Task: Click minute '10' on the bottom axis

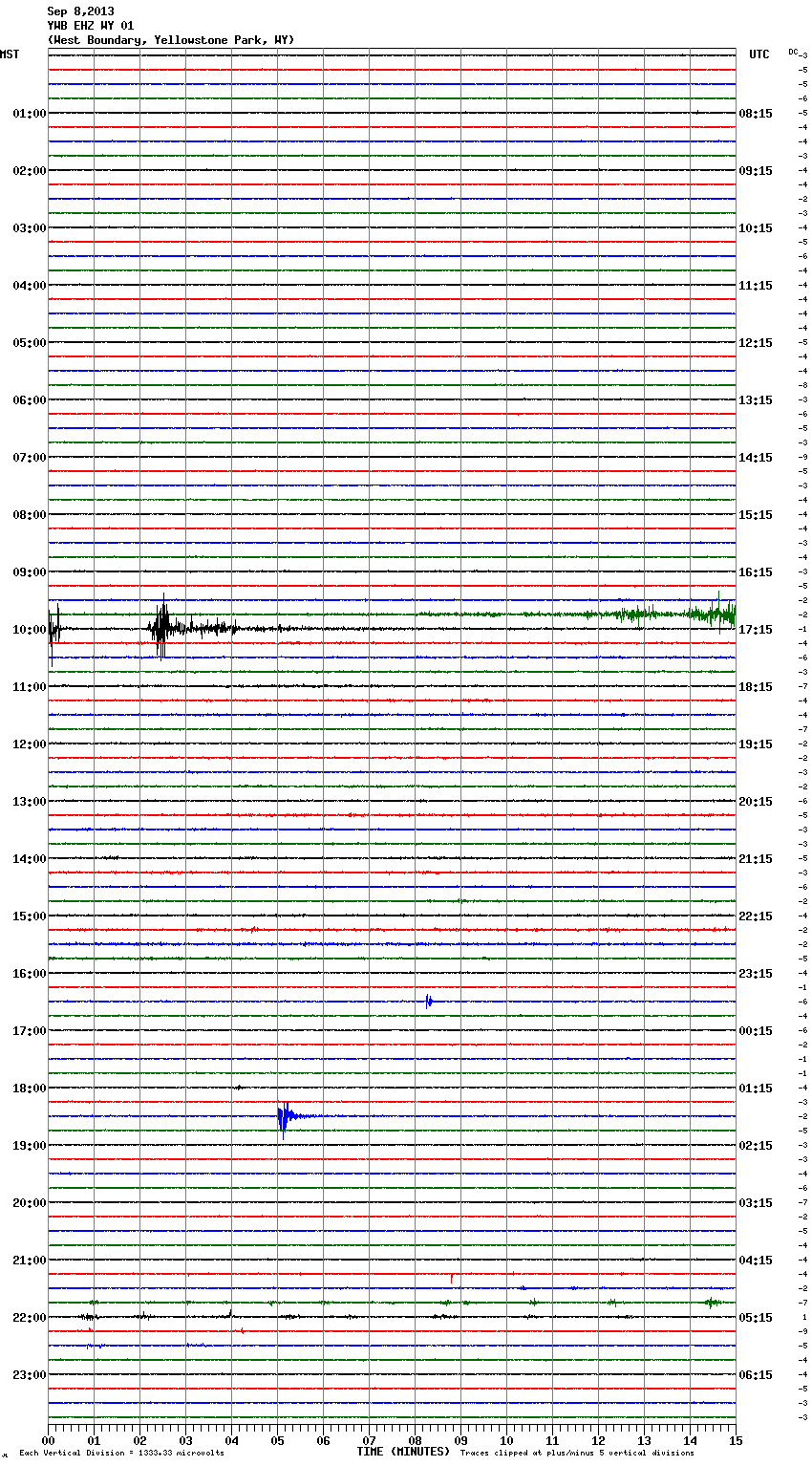Action: (x=506, y=1440)
